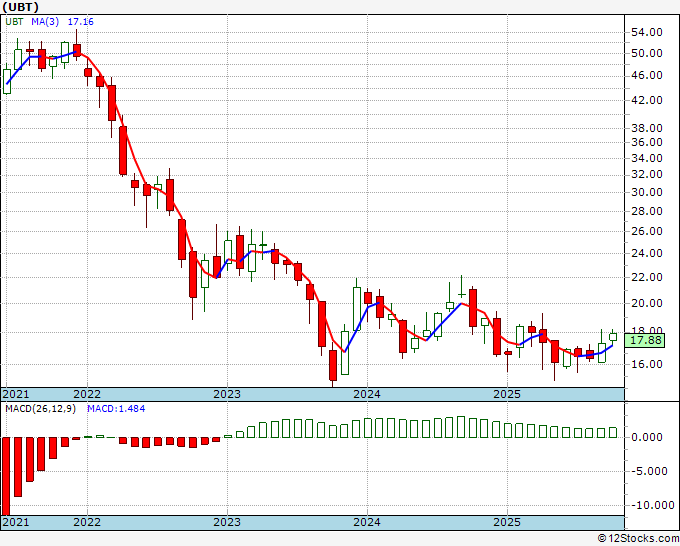Click the (UBT) ticker title
Viewport: 680px width, 546px height.
[20, 7]
